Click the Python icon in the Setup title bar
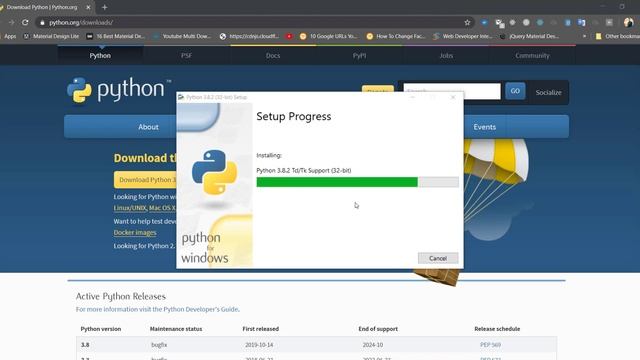This screenshot has height=360, width=640. click(181, 97)
